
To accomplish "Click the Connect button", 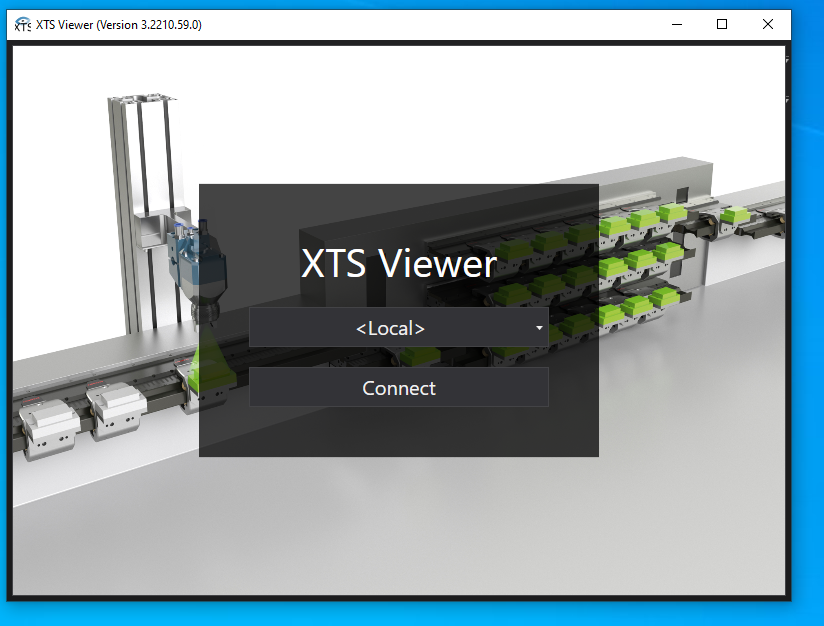I will click(x=399, y=387).
